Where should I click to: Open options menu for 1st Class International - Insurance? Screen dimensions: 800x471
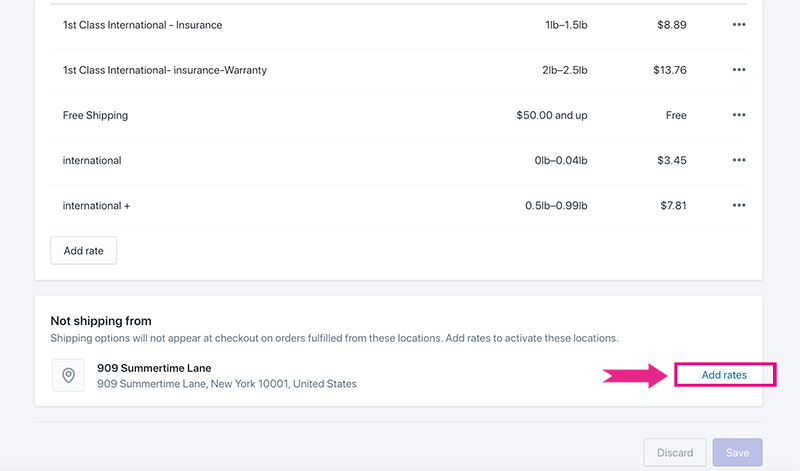coord(739,25)
